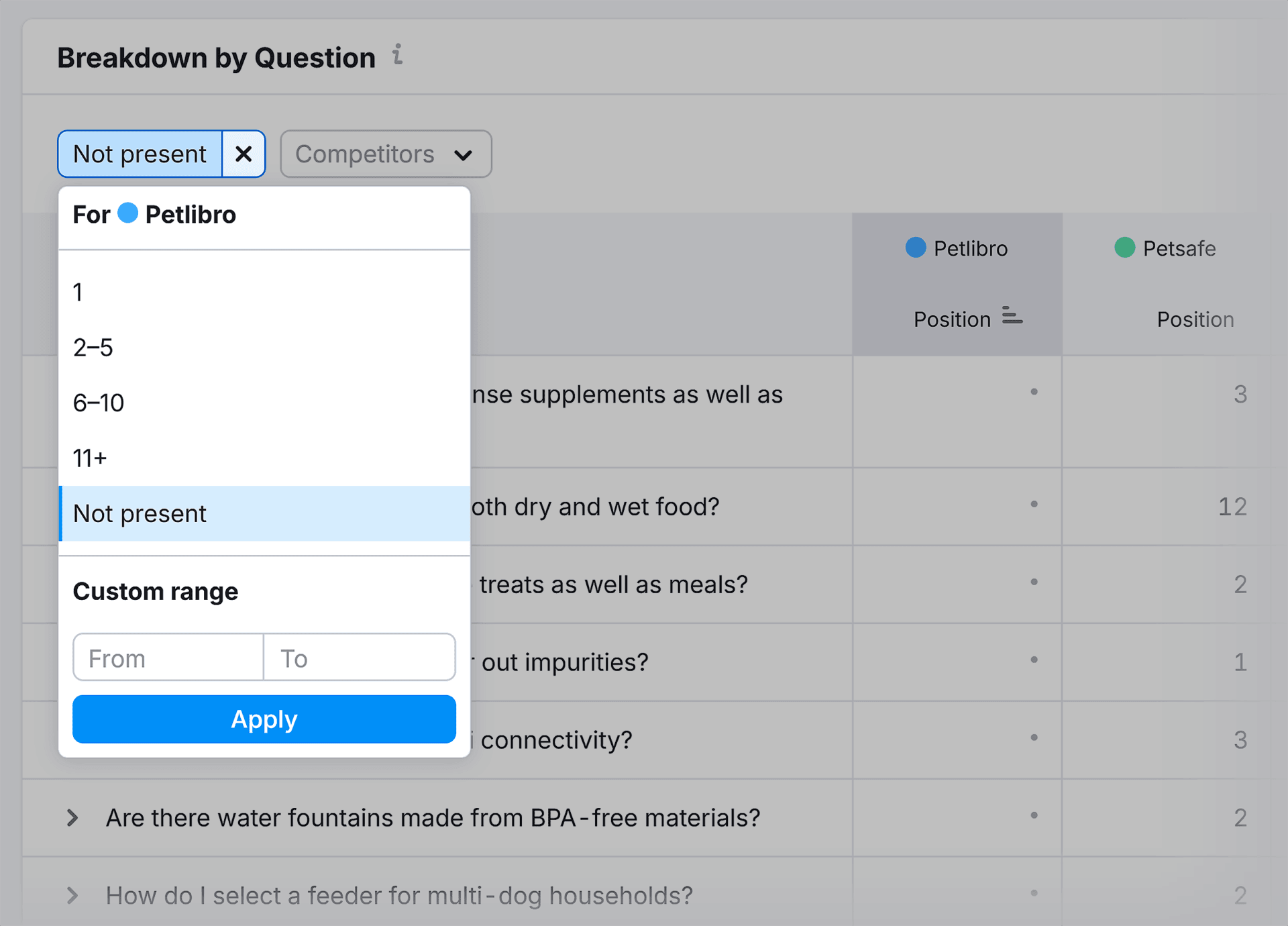Select position 1 filter option
This screenshot has height=926, width=1288.
(78, 293)
